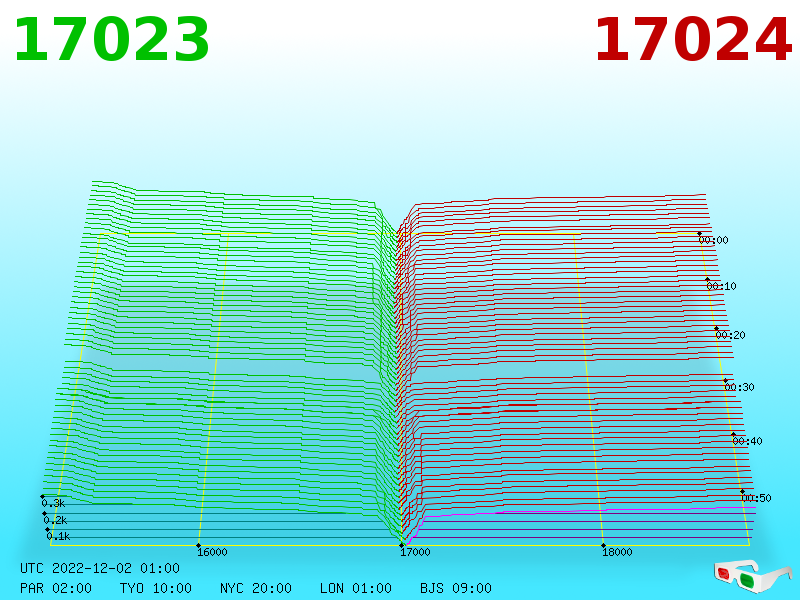Click the green 17023 bid price
Viewport: 800px width, 600px height.
point(112,39)
